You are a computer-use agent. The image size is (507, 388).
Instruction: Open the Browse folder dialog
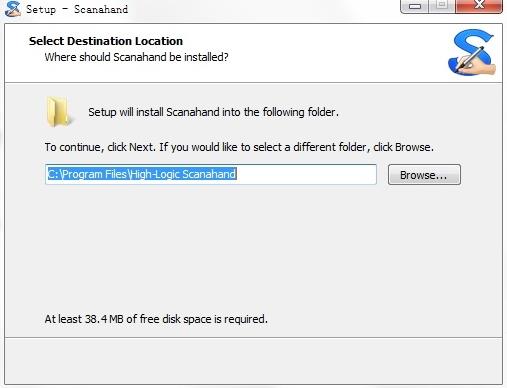coord(424,174)
